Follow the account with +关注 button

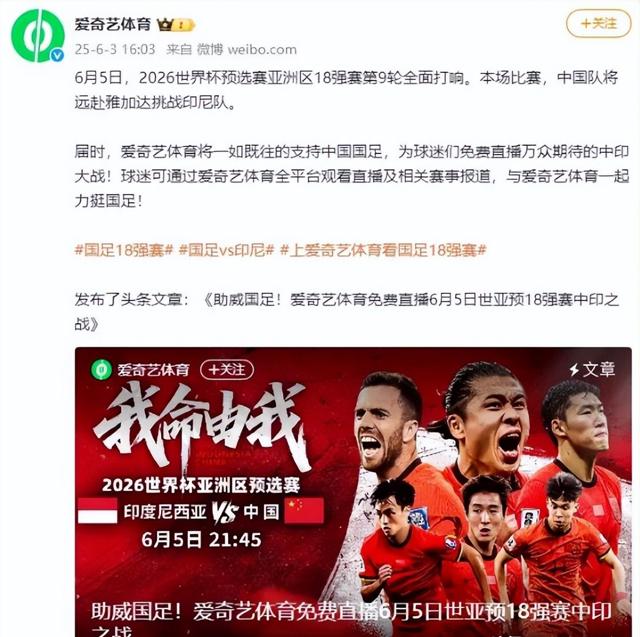tap(598, 24)
